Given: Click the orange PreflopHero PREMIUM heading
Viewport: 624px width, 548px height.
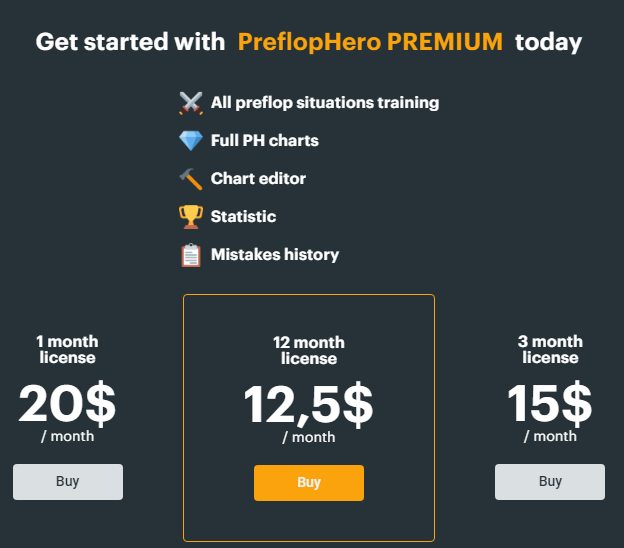Looking at the screenshot, I should 370,42.
